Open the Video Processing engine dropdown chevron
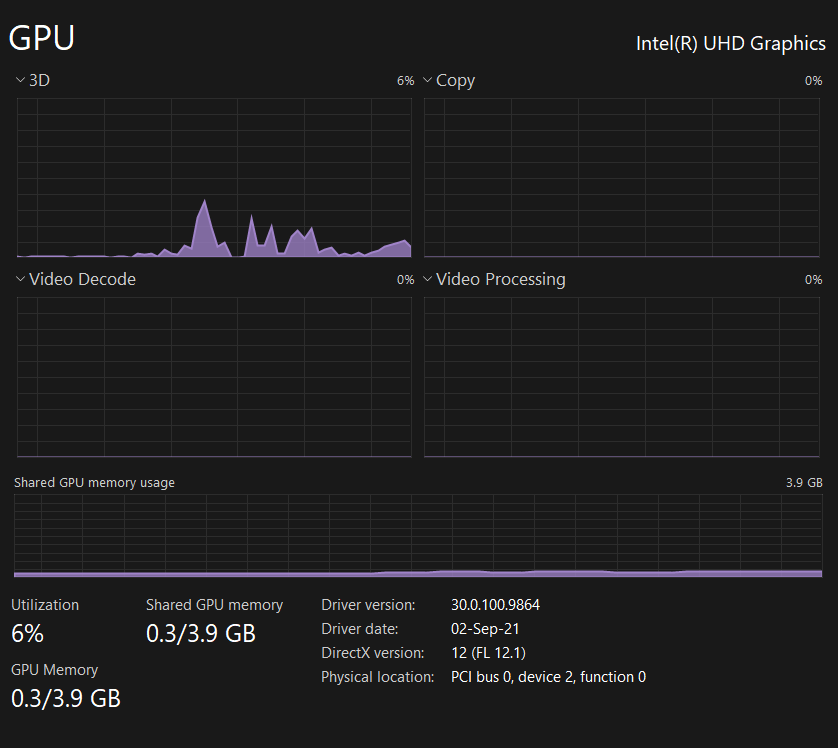The width and height of the screenshot is (838, 748). pyautogui.click(x=428, y=279)
